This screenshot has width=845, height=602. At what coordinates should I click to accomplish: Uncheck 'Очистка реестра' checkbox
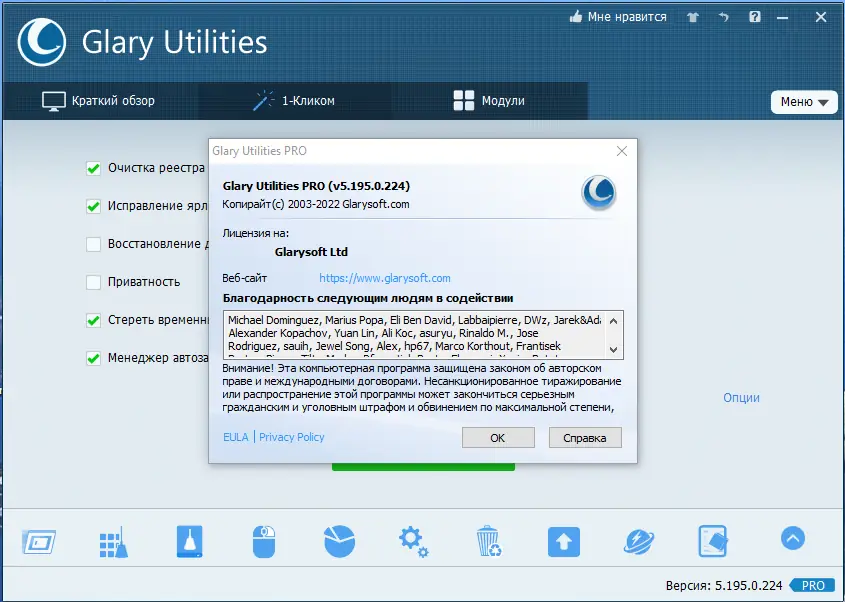pyautogui.click(x=93, y=168)
